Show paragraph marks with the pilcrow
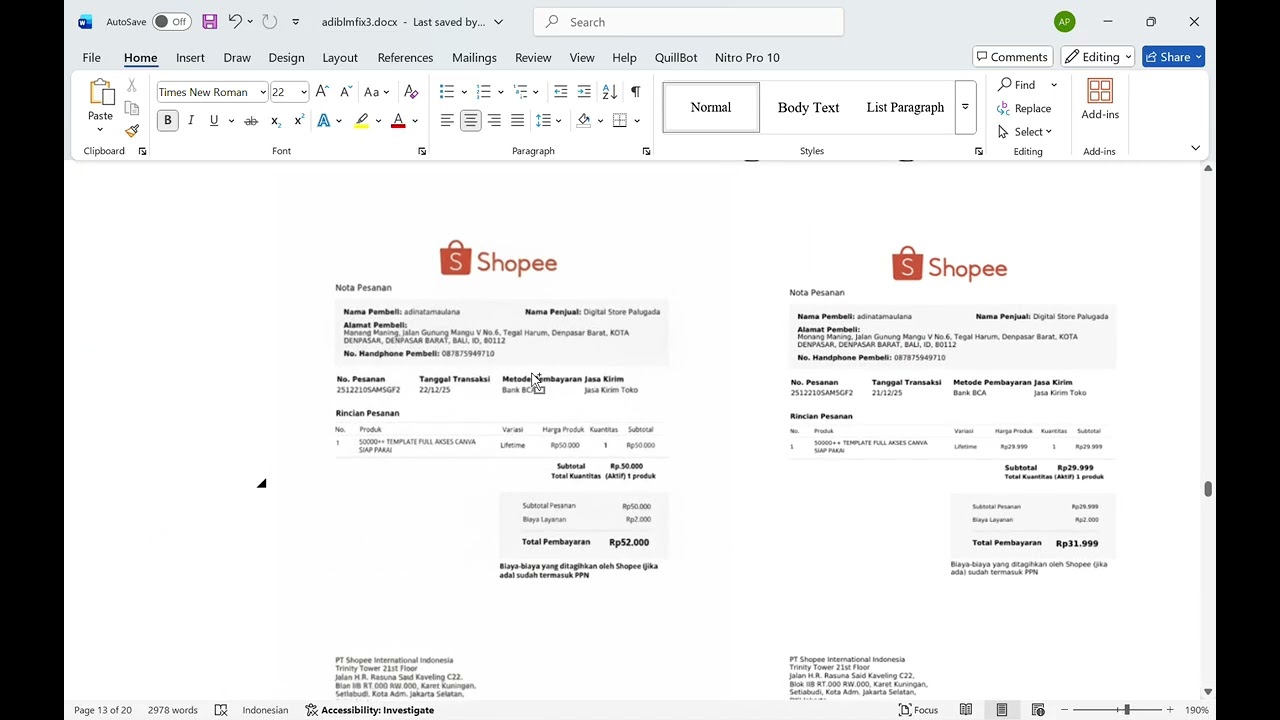The height and width of the screenshot is (720, 1280). click(635, 92)
